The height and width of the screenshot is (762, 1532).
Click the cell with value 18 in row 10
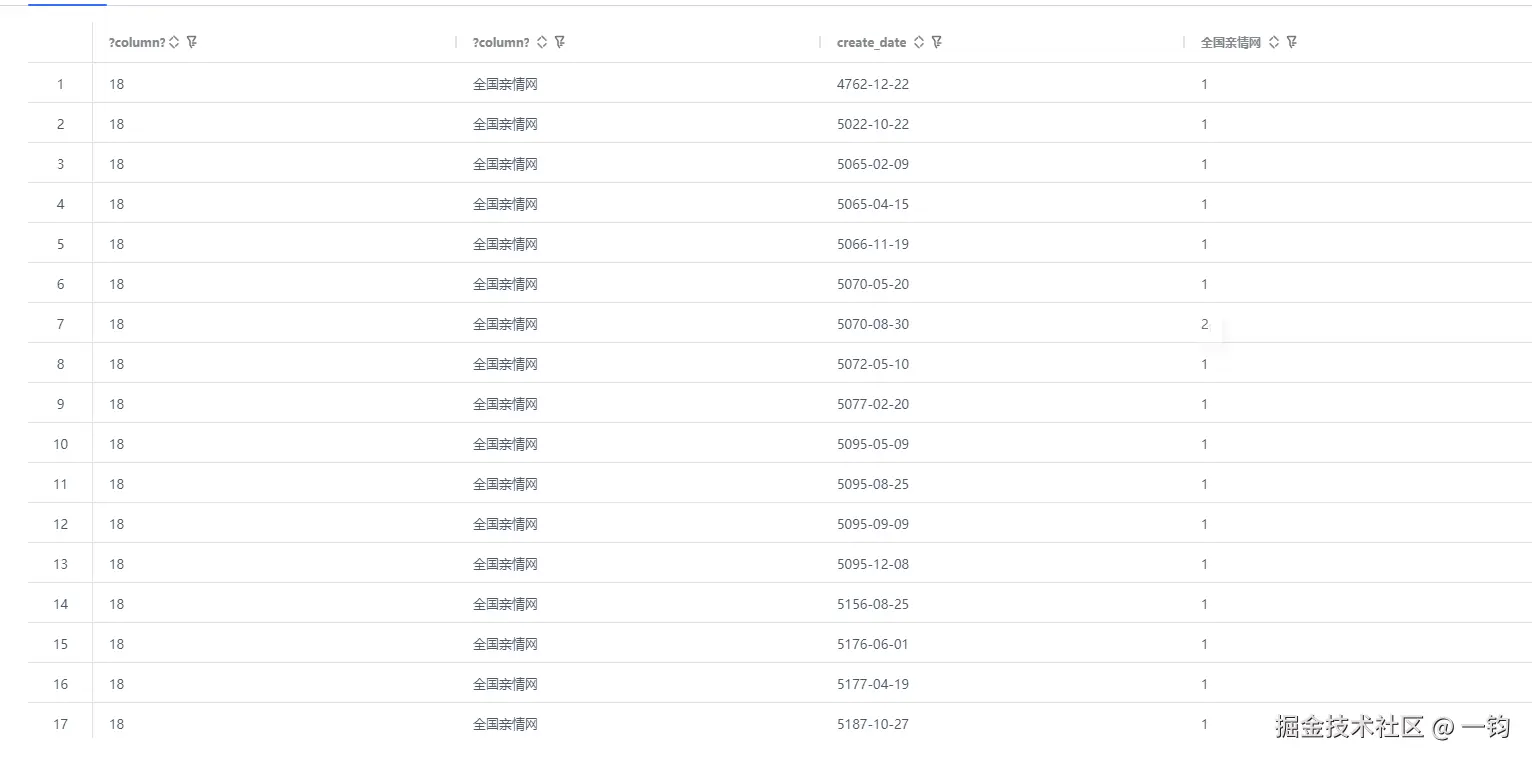116,443
